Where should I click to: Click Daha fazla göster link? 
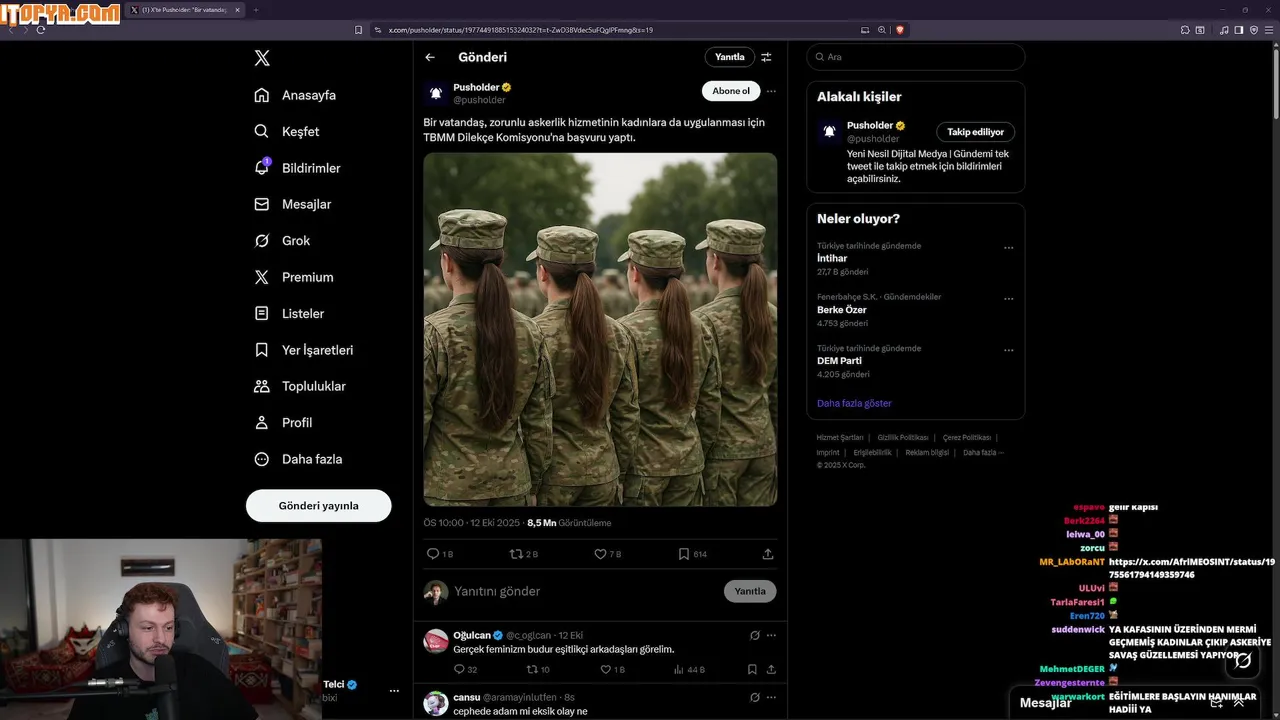[x=854, y=403]
